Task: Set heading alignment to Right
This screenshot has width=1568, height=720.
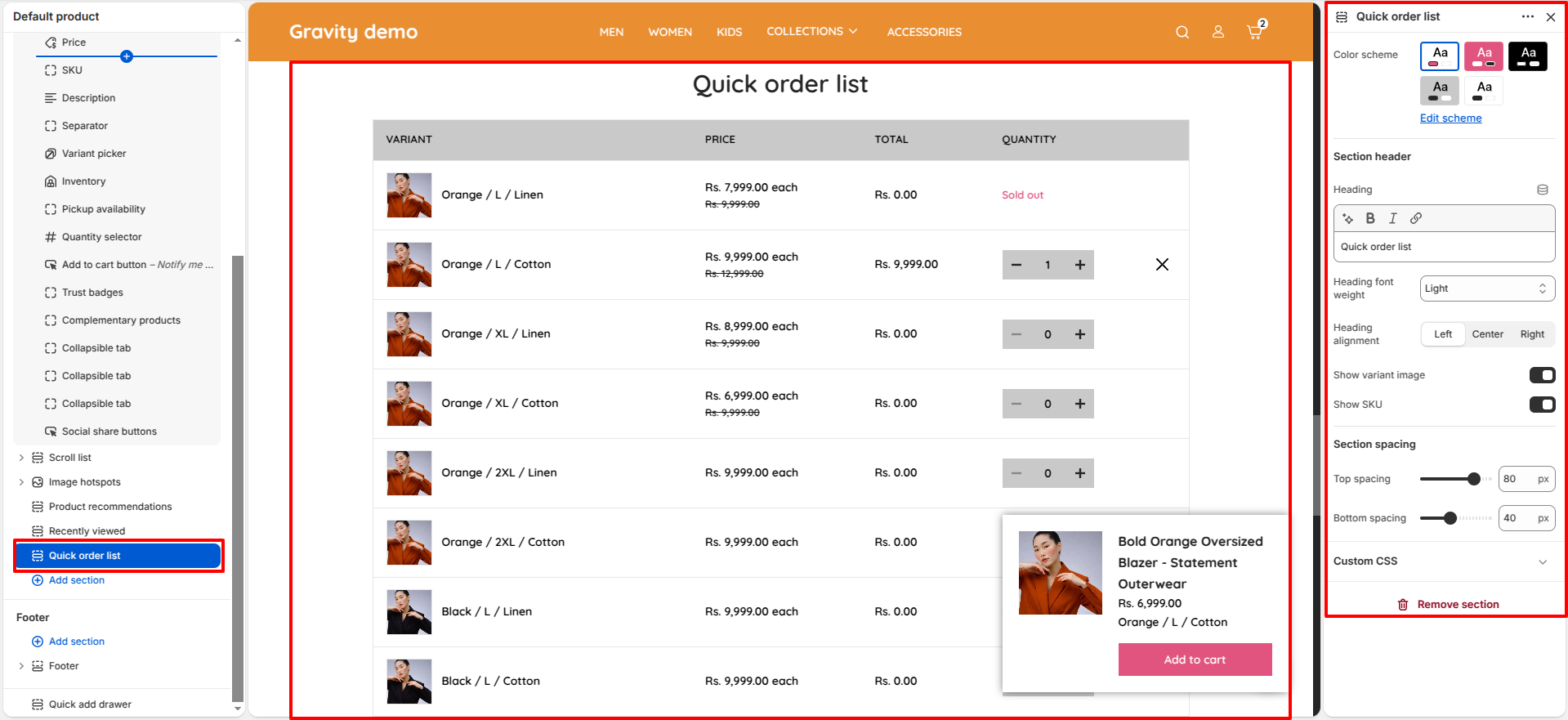Action: pyautogui.click(x=1532, y=334)
